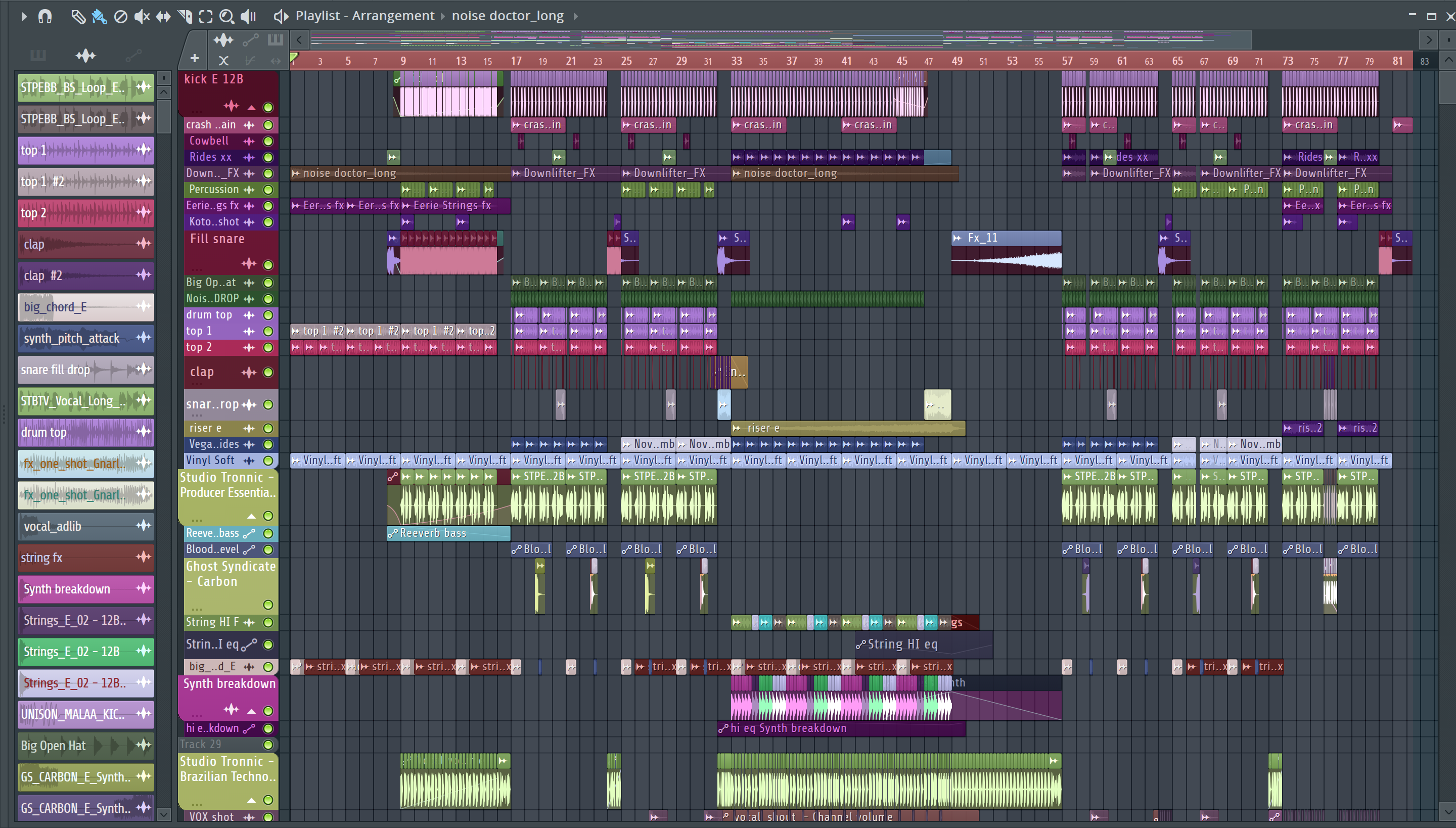Image resolution: width=1456 pixels, height=828 pixels.
Task: Click the Fx_11 clip on Fill snare track
Action: 1006,253
